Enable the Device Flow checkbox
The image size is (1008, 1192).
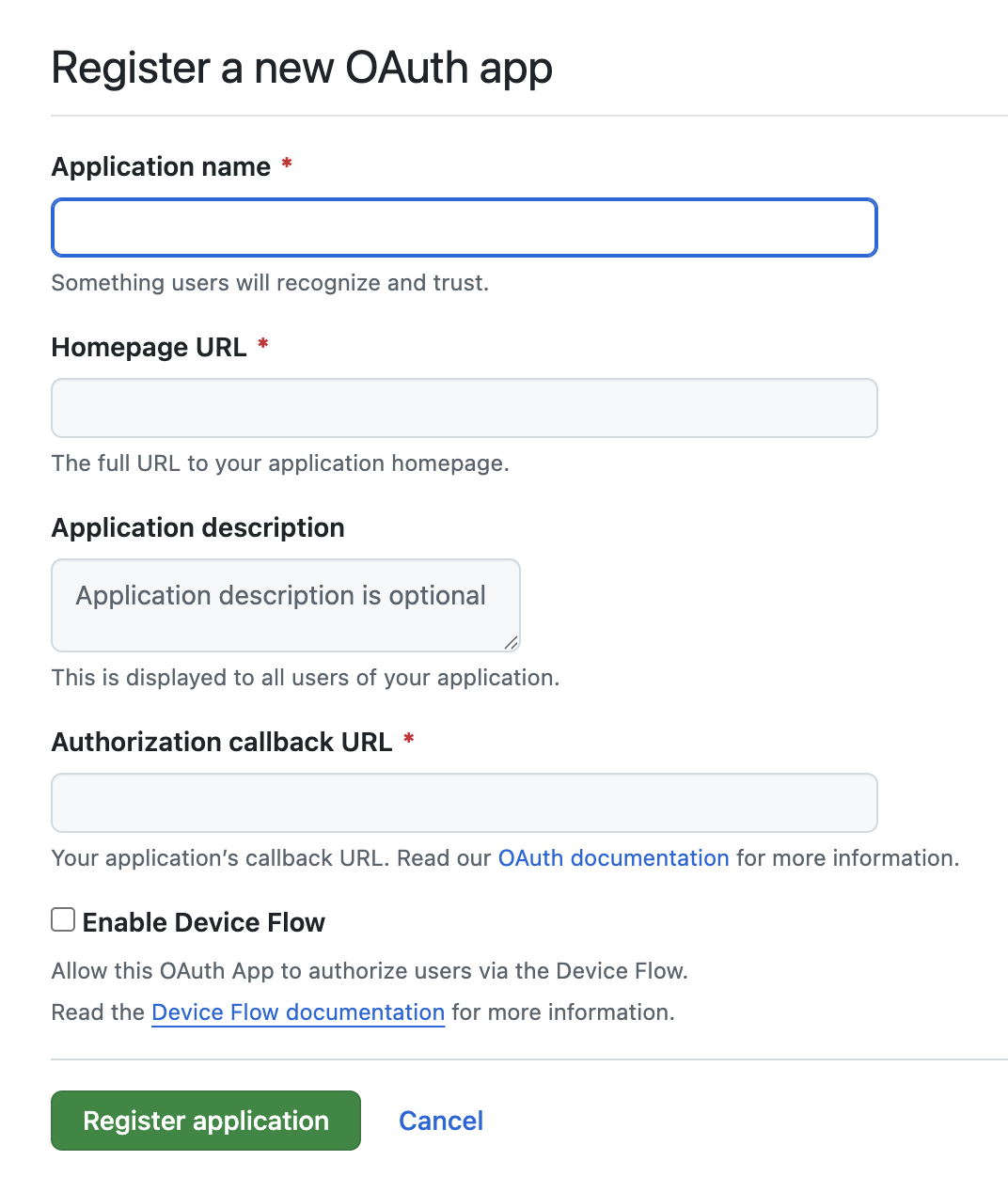coord(63,919)
